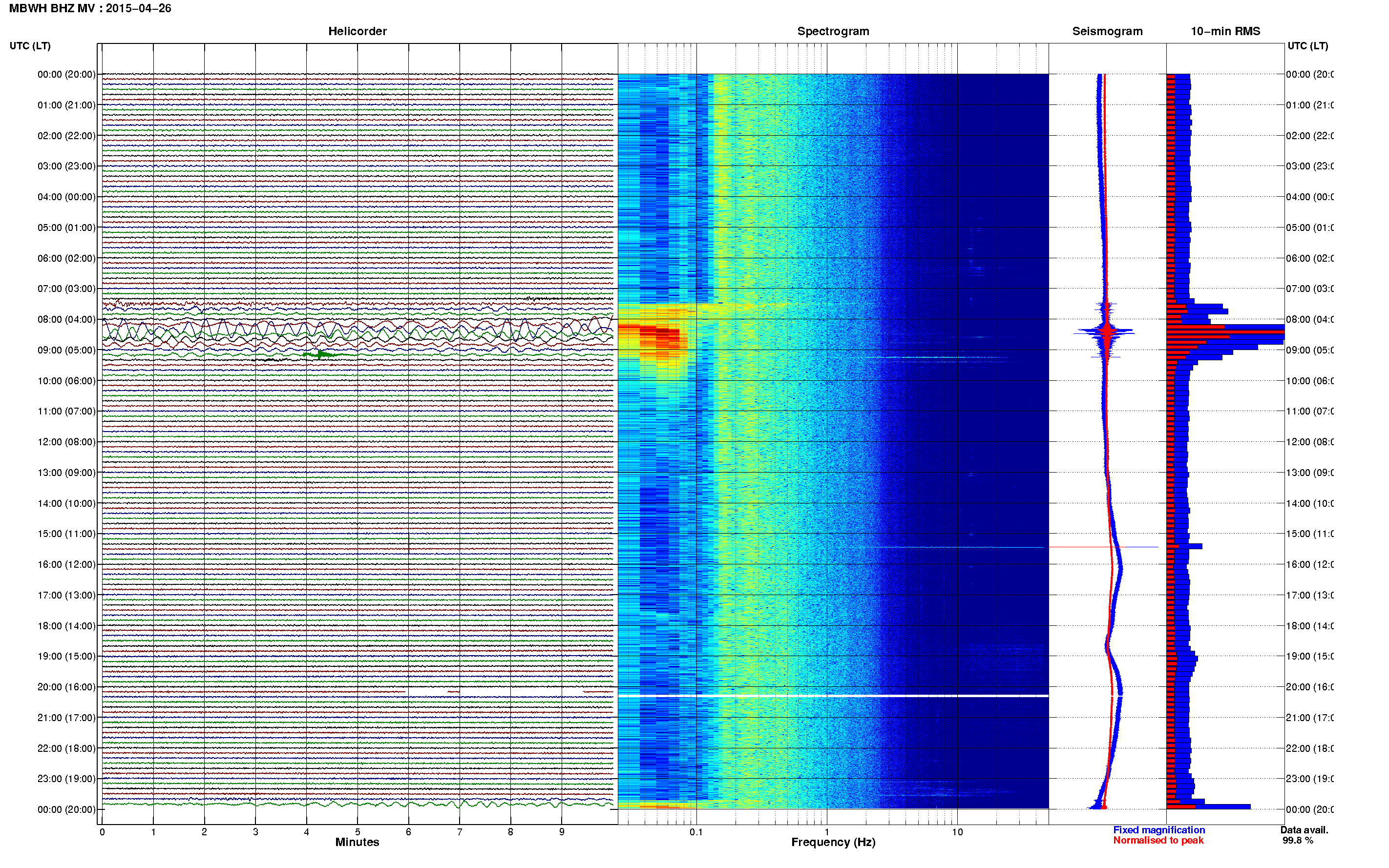
Task: Click tick 9 on the Minutes axis
Action: point(562,832)
